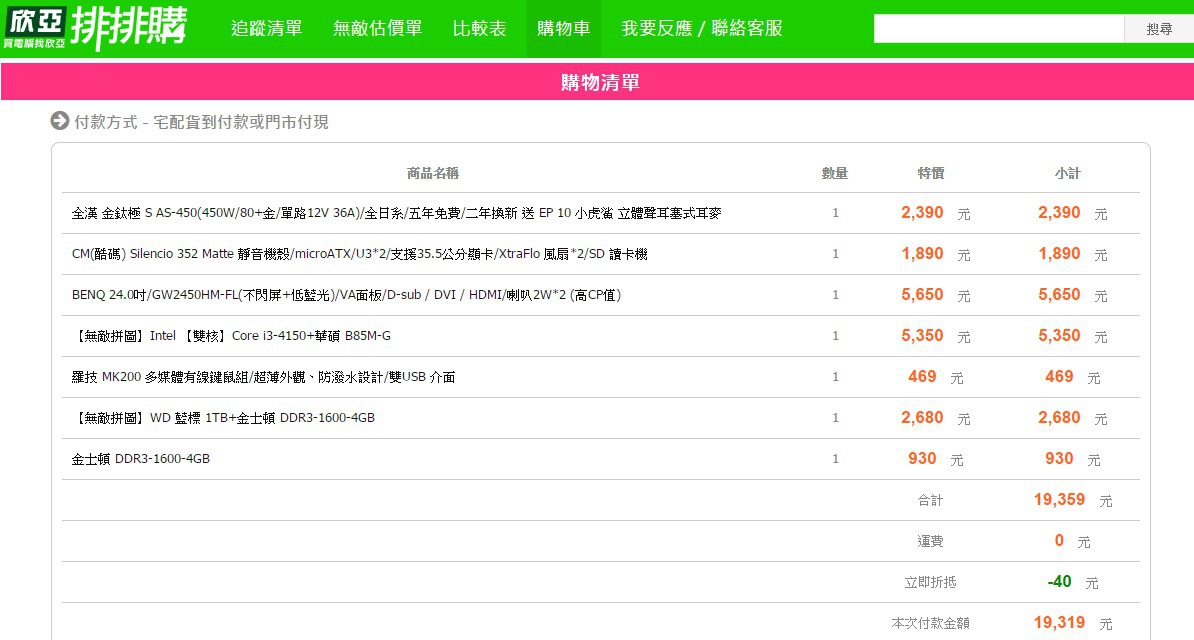Viewport: 1194px width, 640px height.
Task: Click the 本次付款金額 label
Action: (x=930, y=623)
